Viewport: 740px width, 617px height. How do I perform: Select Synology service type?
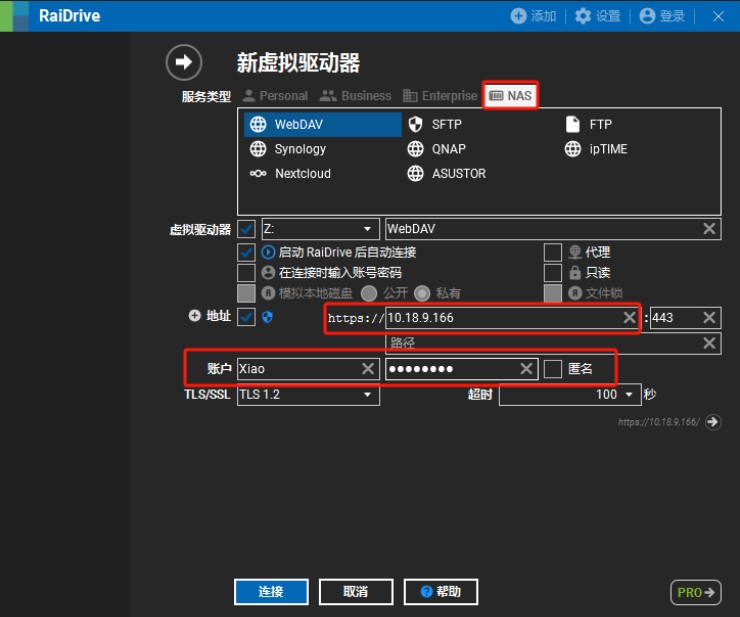coord(288,149)
